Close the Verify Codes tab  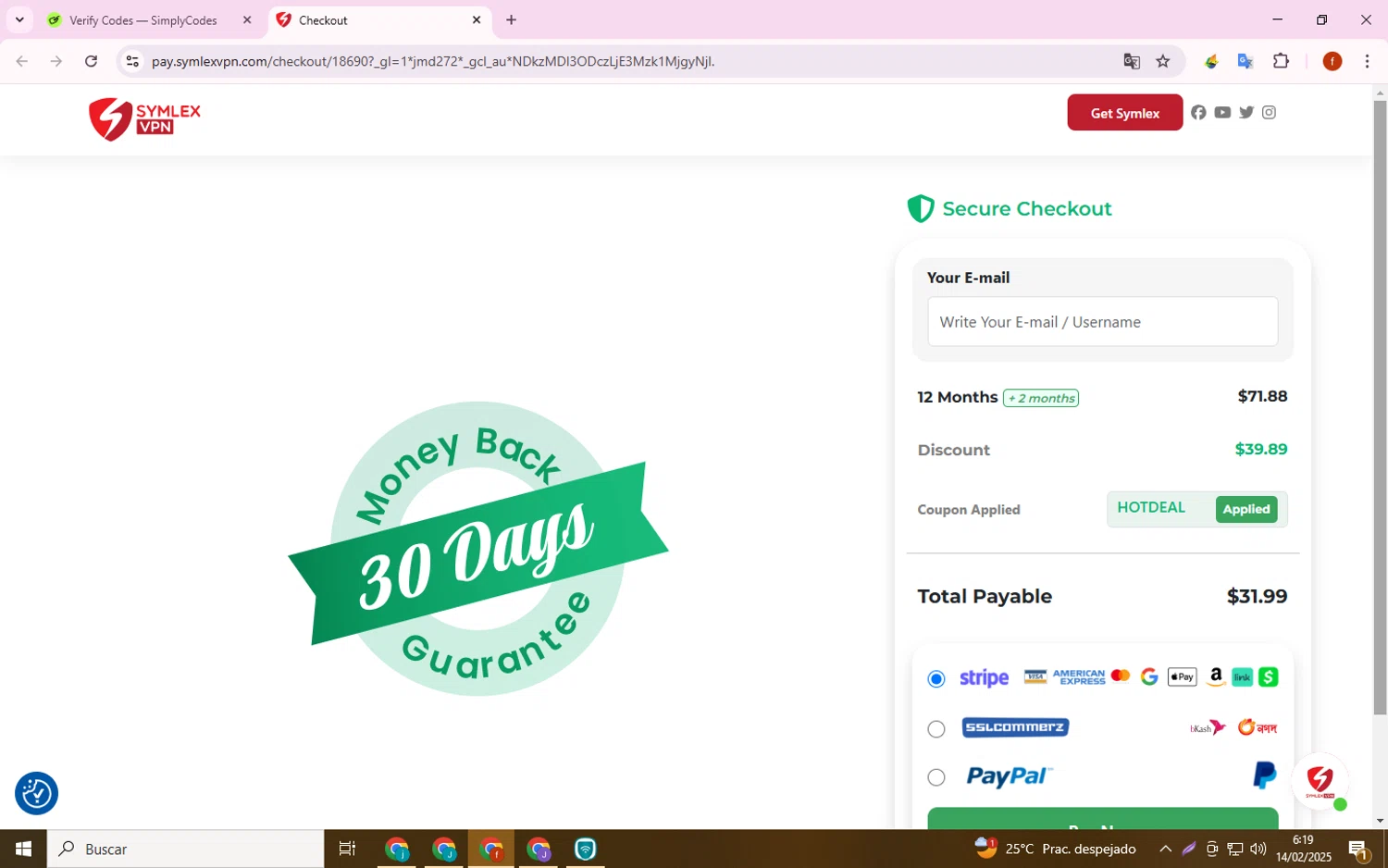click(x=247, y=19)
